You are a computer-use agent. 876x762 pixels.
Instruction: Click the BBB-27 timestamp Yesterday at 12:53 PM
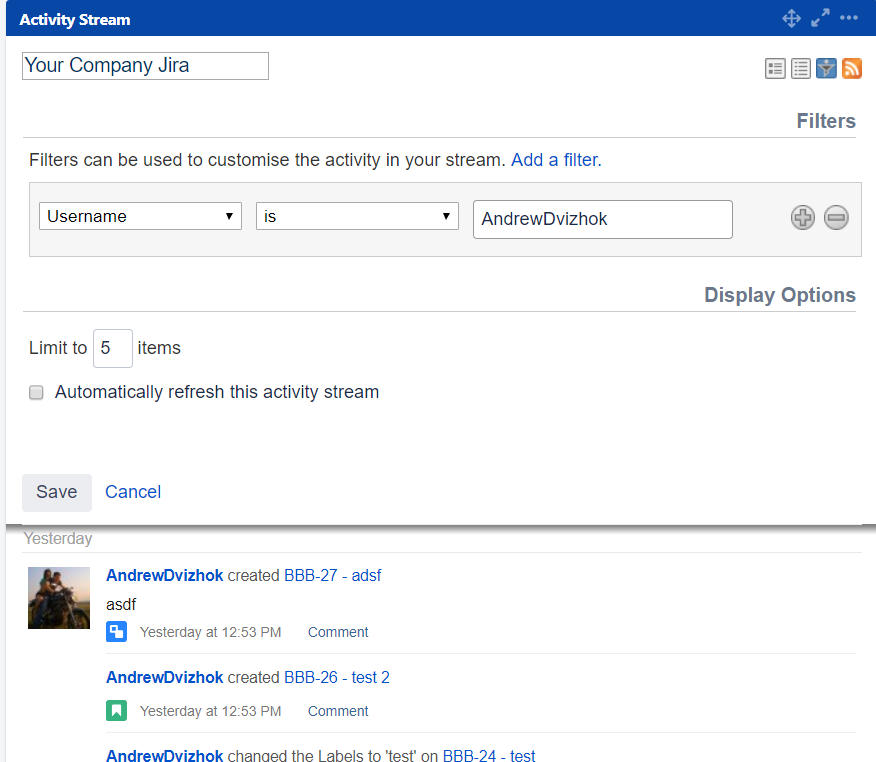211,632
